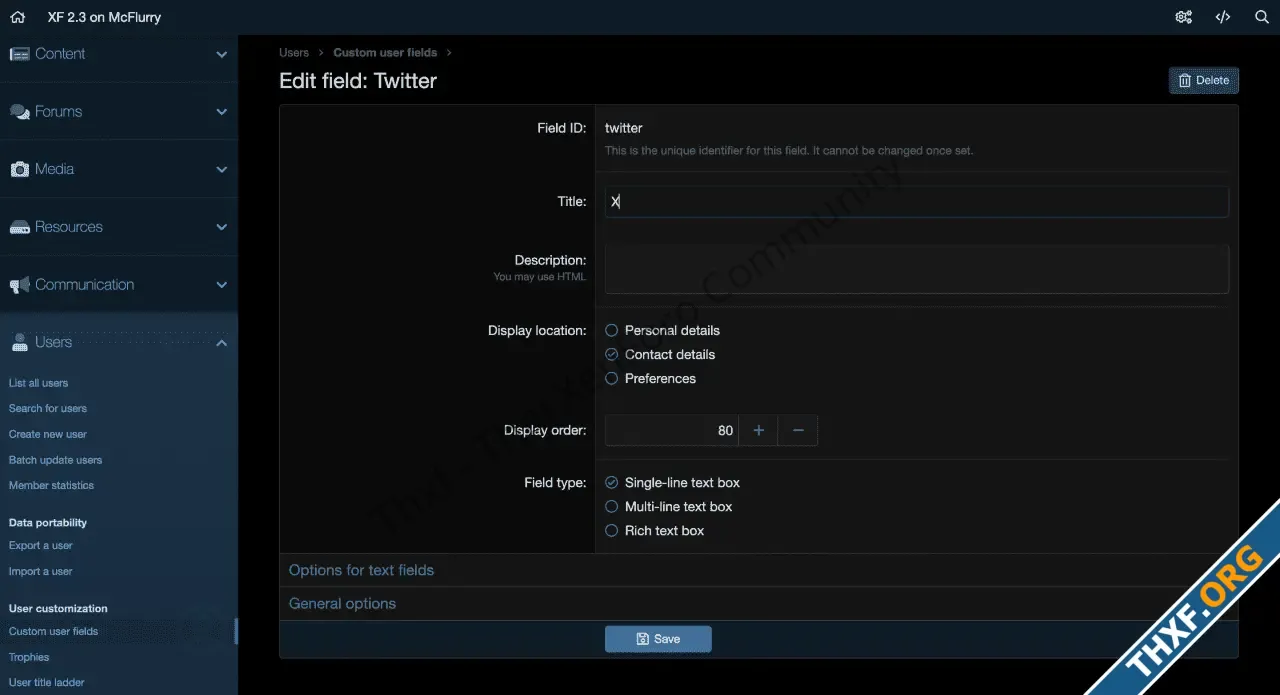The height and width of the screenshot is (695, 1280).
Task: Expand the Resources sidebar section
Action: click(x=222, y=227)
